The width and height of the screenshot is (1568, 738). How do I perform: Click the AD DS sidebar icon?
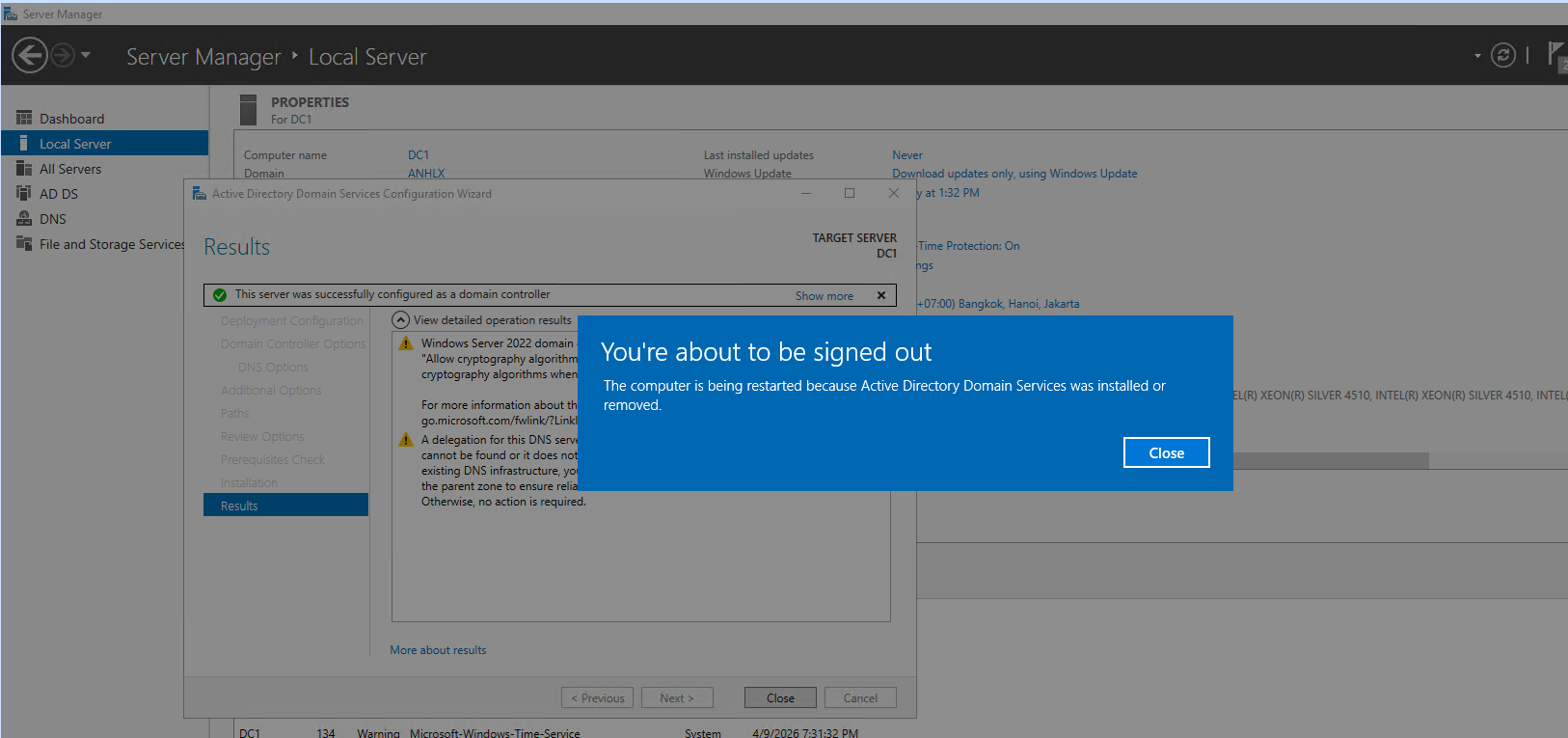[x=24, y=194]
